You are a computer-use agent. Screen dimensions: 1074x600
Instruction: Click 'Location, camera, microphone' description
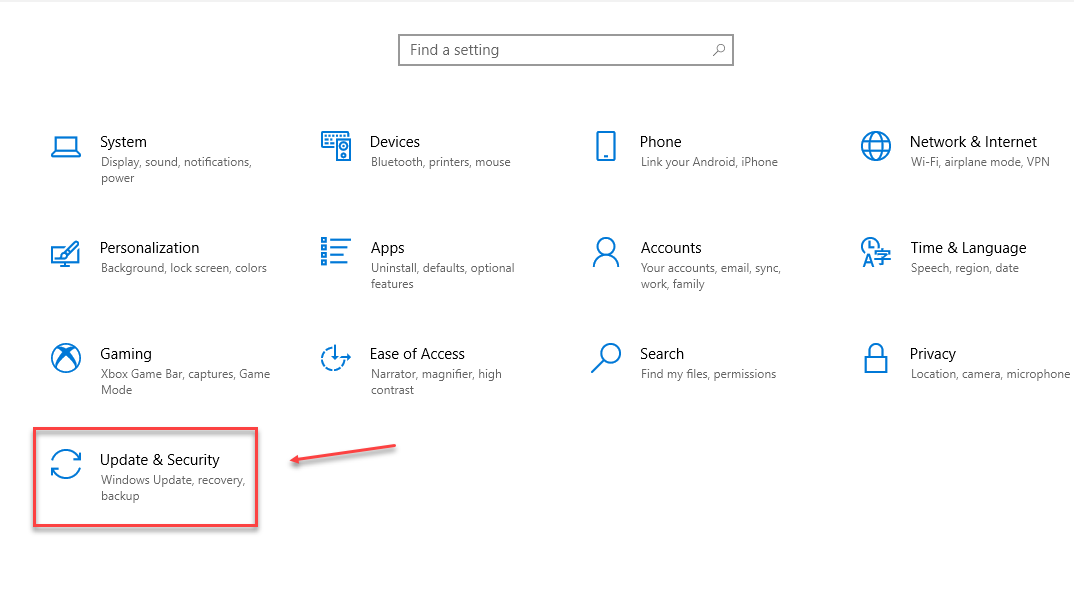[990, 374]
